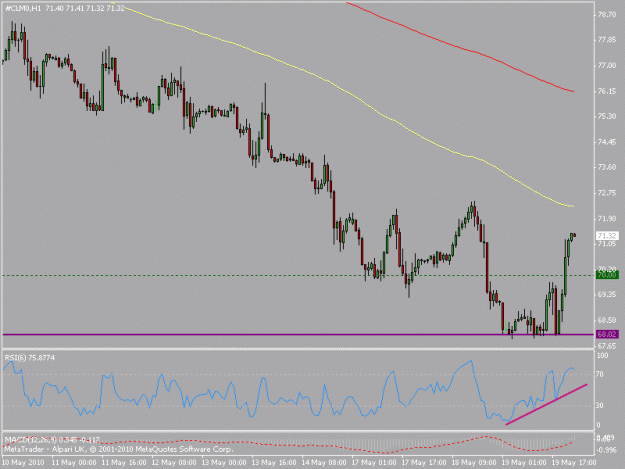Click the 71.90 price axis label
Image resolution: width=625 pixels, height=469 pixels.
pyautogui.click(x=607, y=218)
